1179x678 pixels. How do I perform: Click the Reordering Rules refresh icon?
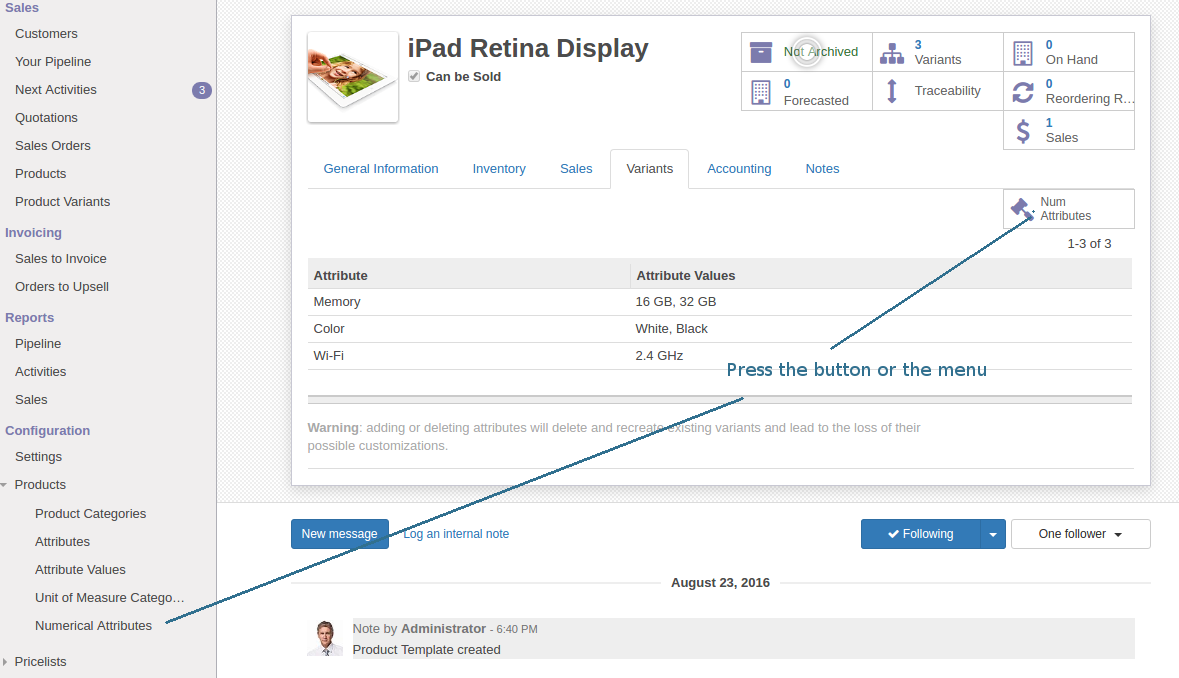(x=1023, y=92)
